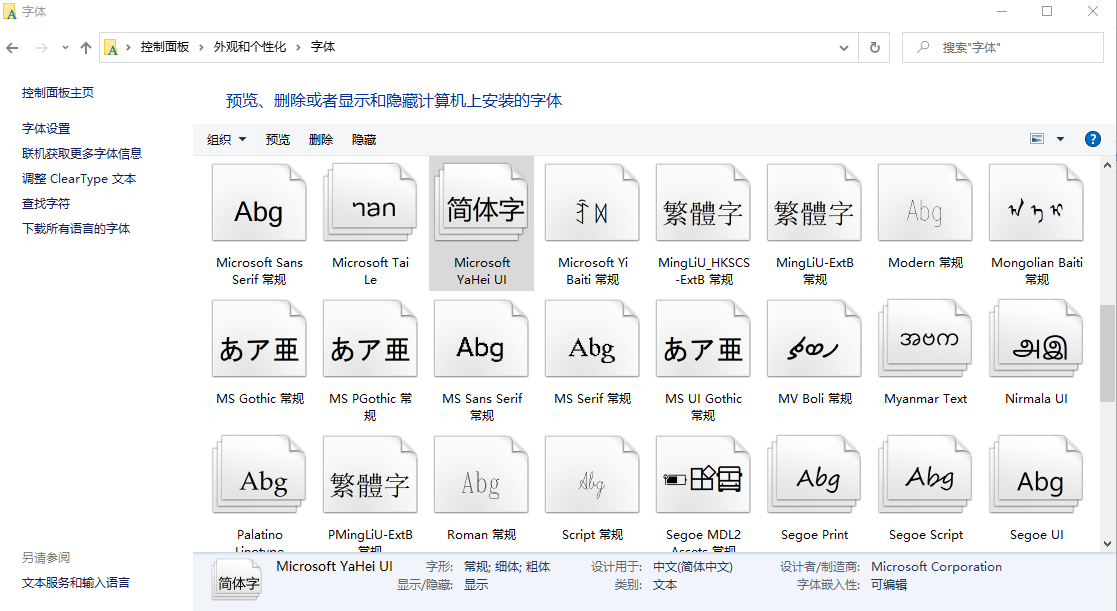Select the Script font icon
The width and height of the screenshot is (1117, 611).
click(592, 474)
